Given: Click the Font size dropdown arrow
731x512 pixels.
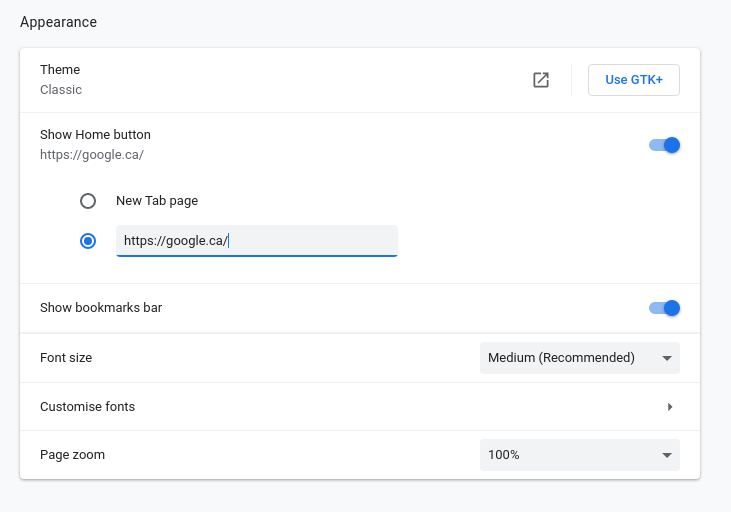Looking at the screenshot, I should (667, 358).
